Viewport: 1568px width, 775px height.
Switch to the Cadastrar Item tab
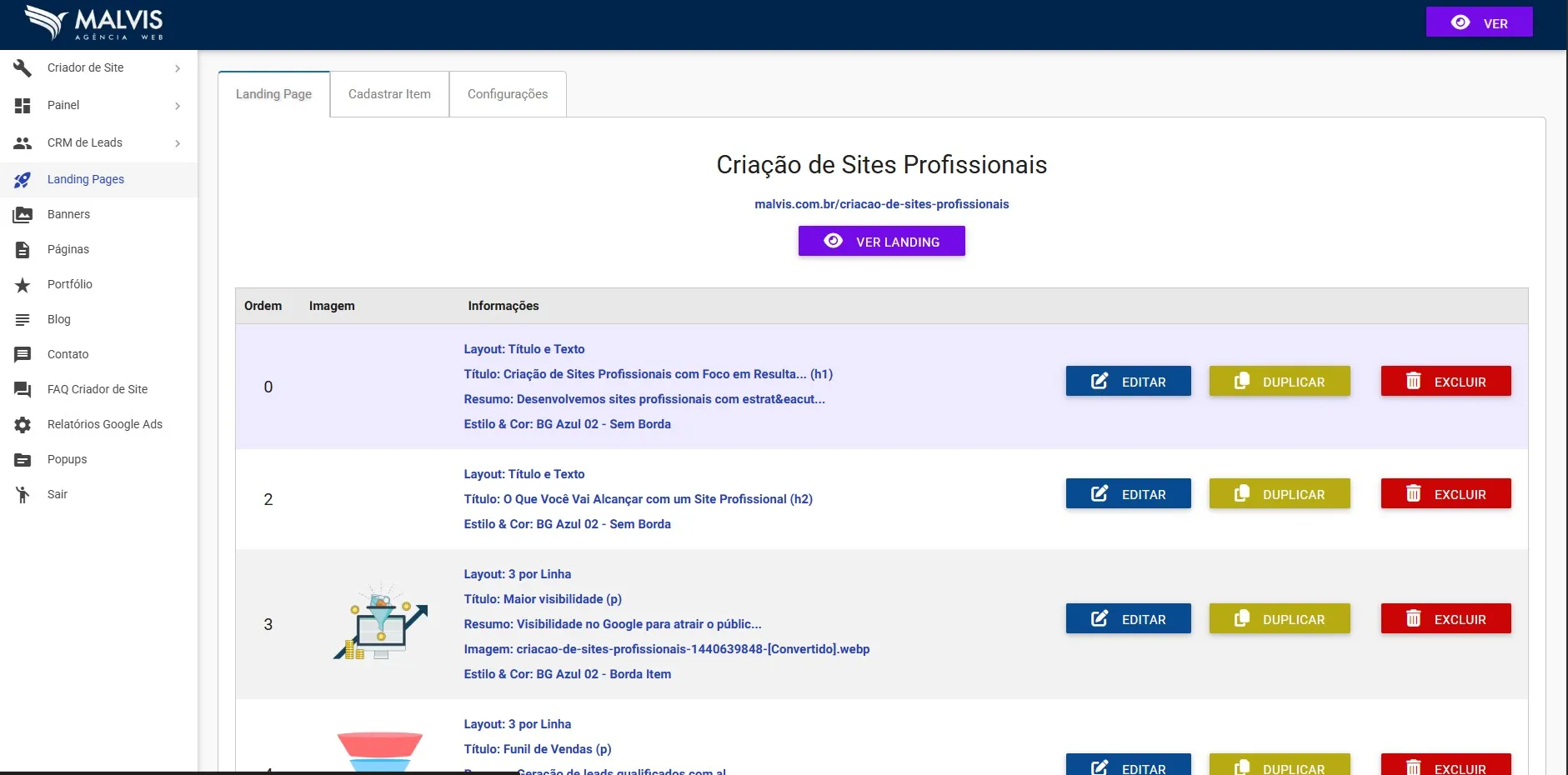pyautogui.click(x=388, y=93)
